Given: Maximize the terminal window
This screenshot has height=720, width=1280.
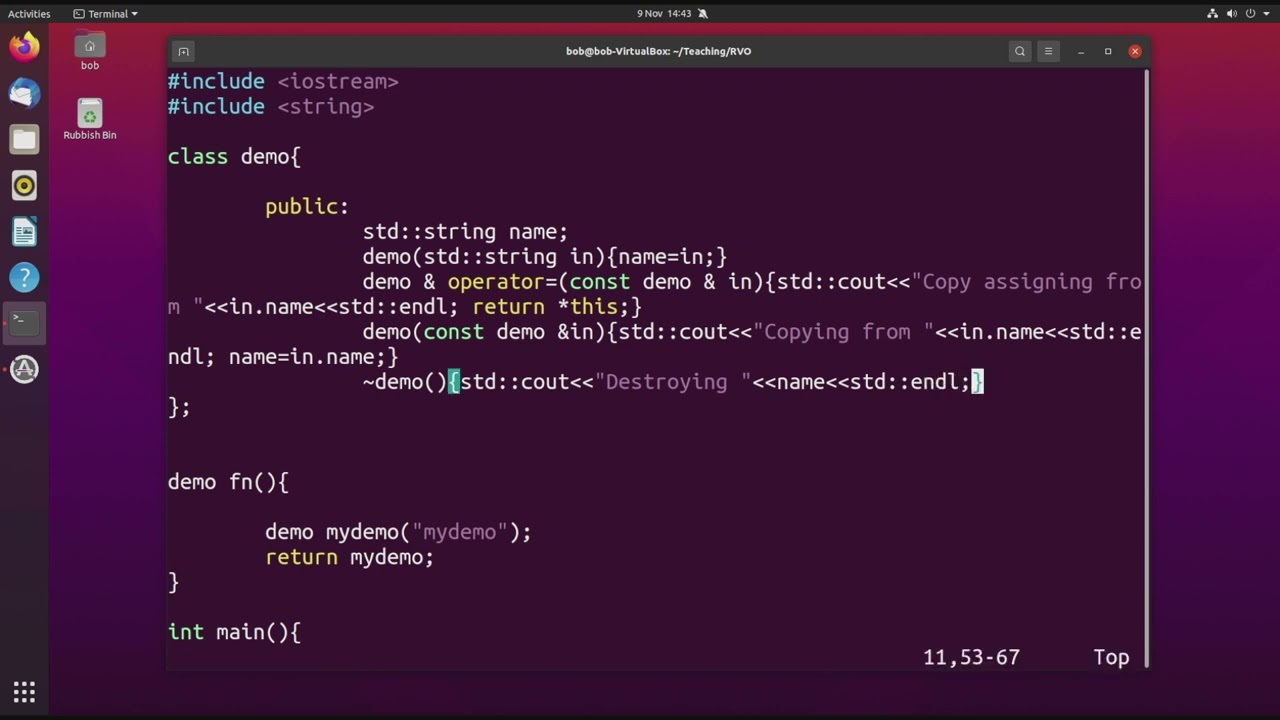Looking at the screenshot, I should tap(1108, 51).
